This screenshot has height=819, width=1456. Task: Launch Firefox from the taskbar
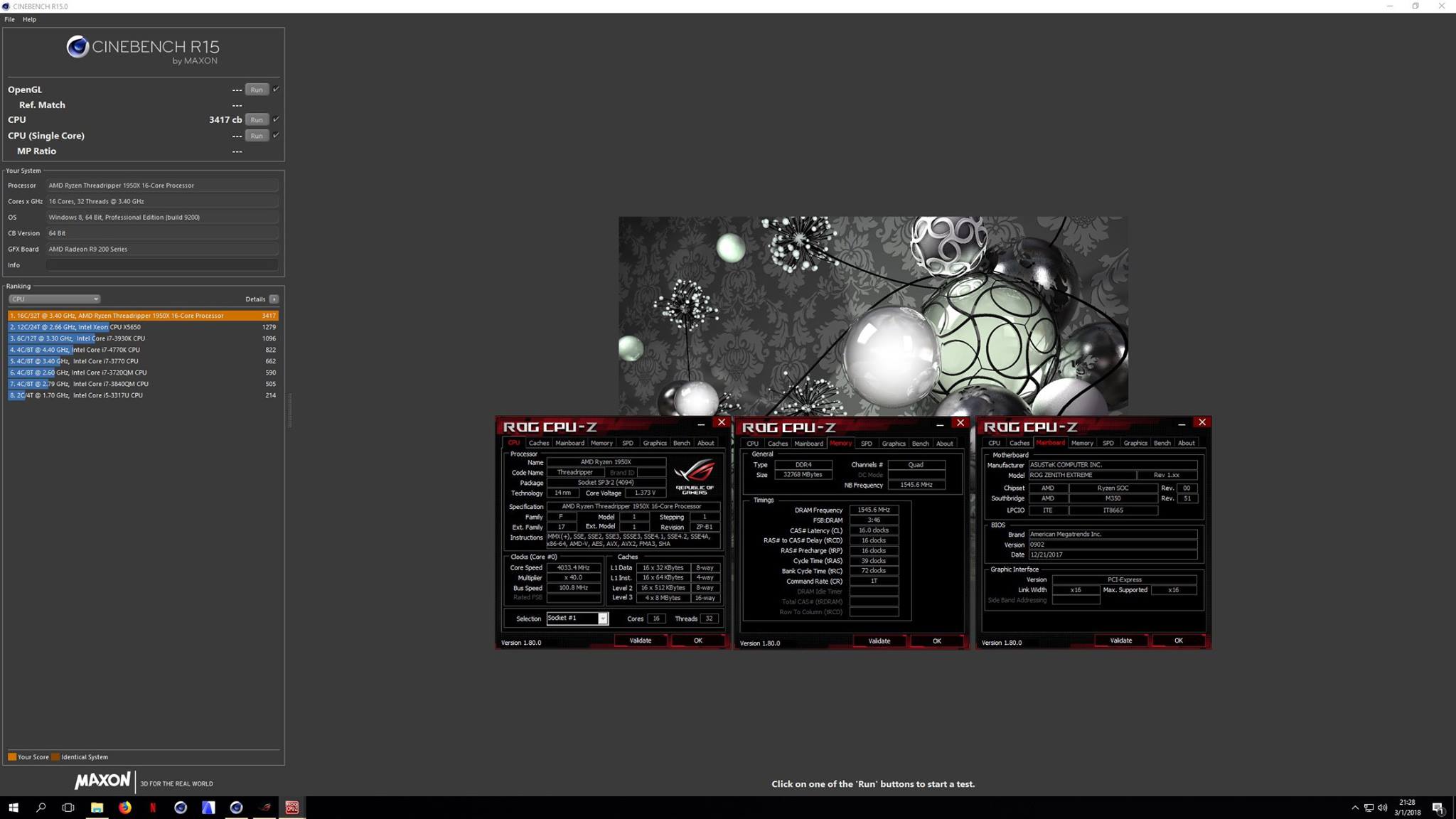point(124,808)
